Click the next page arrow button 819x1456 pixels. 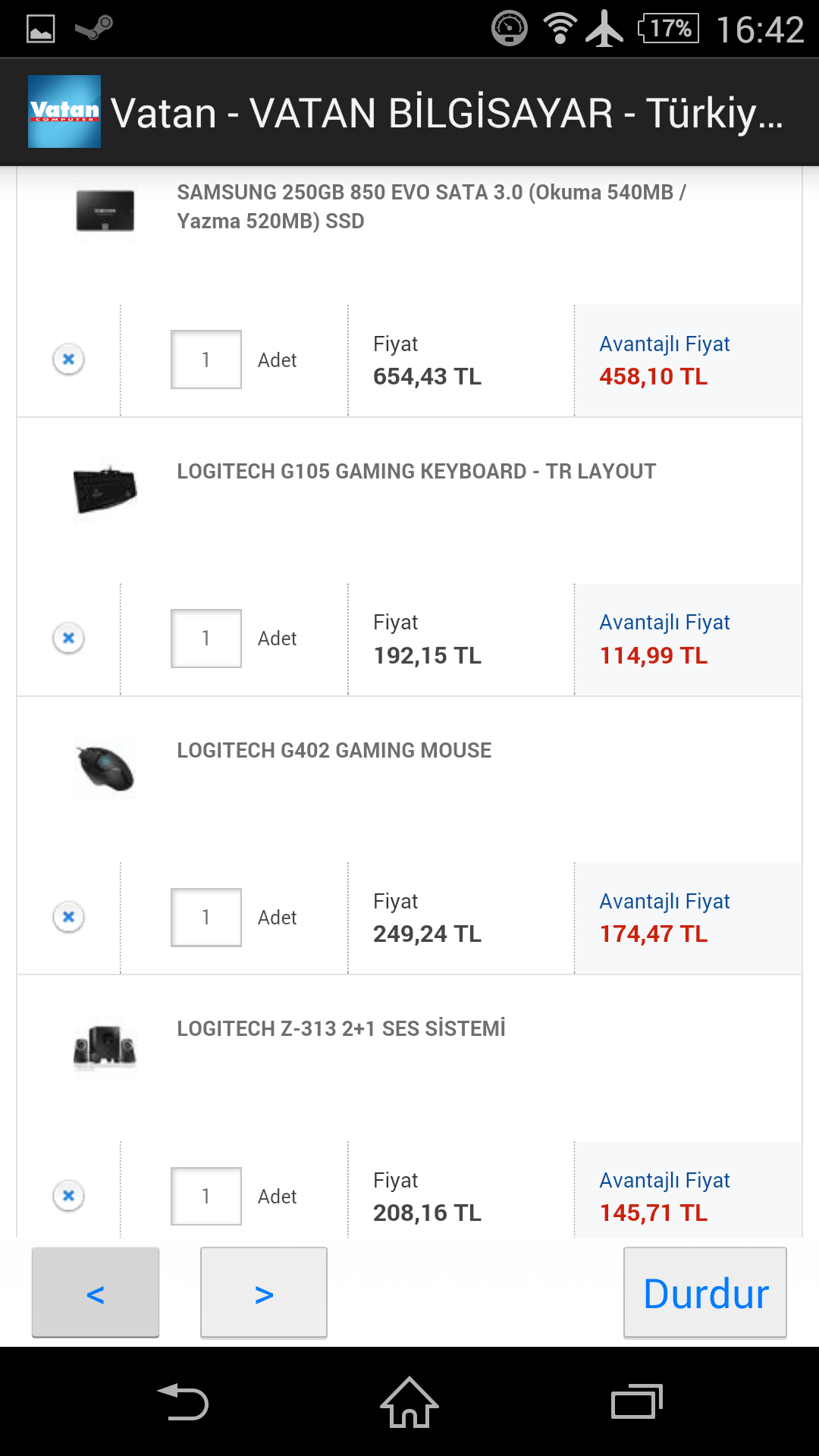(264, 1293)
